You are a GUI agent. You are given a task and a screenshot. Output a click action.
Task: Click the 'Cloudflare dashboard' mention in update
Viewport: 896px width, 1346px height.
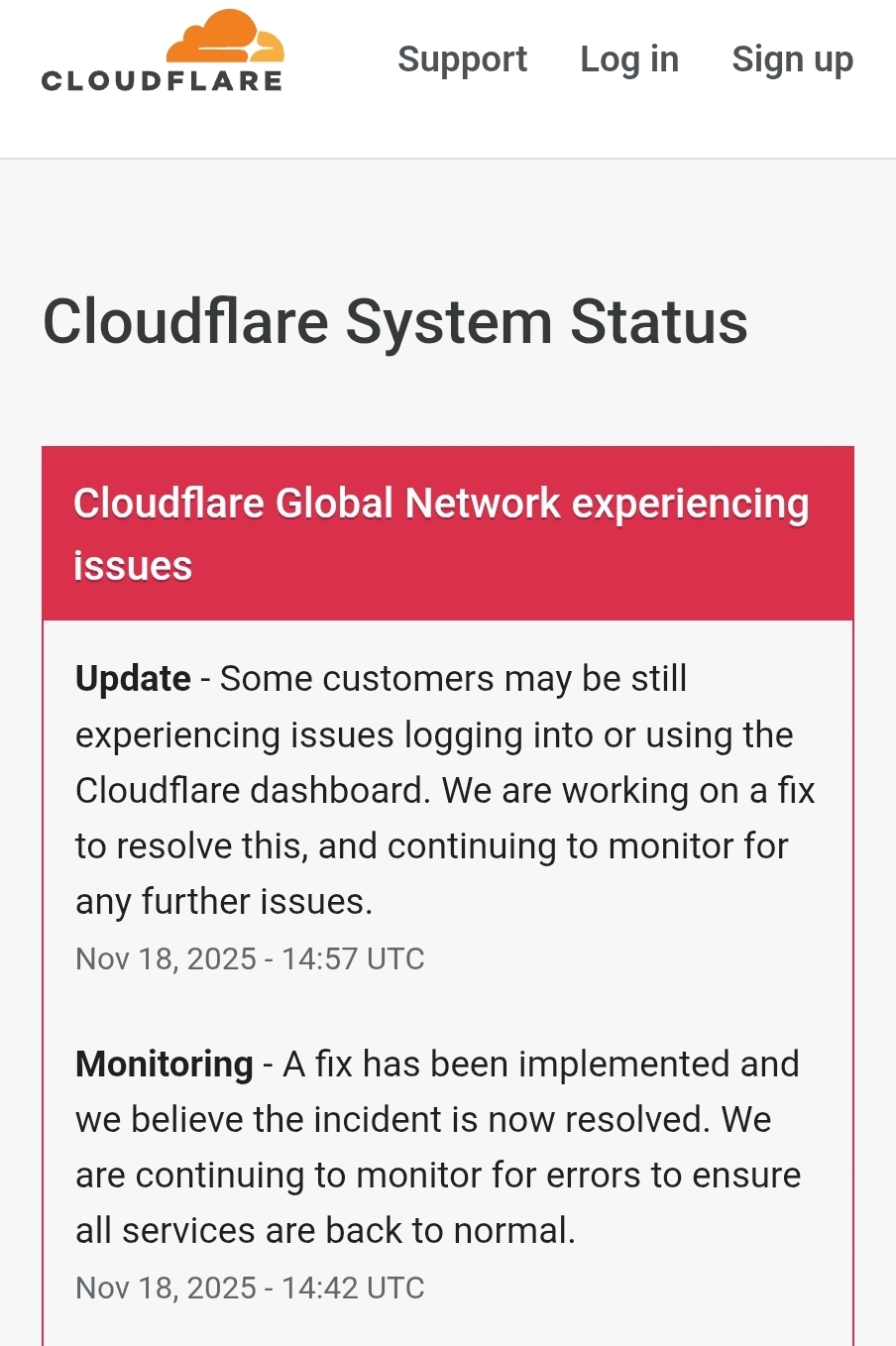click(x=252, y=791)
